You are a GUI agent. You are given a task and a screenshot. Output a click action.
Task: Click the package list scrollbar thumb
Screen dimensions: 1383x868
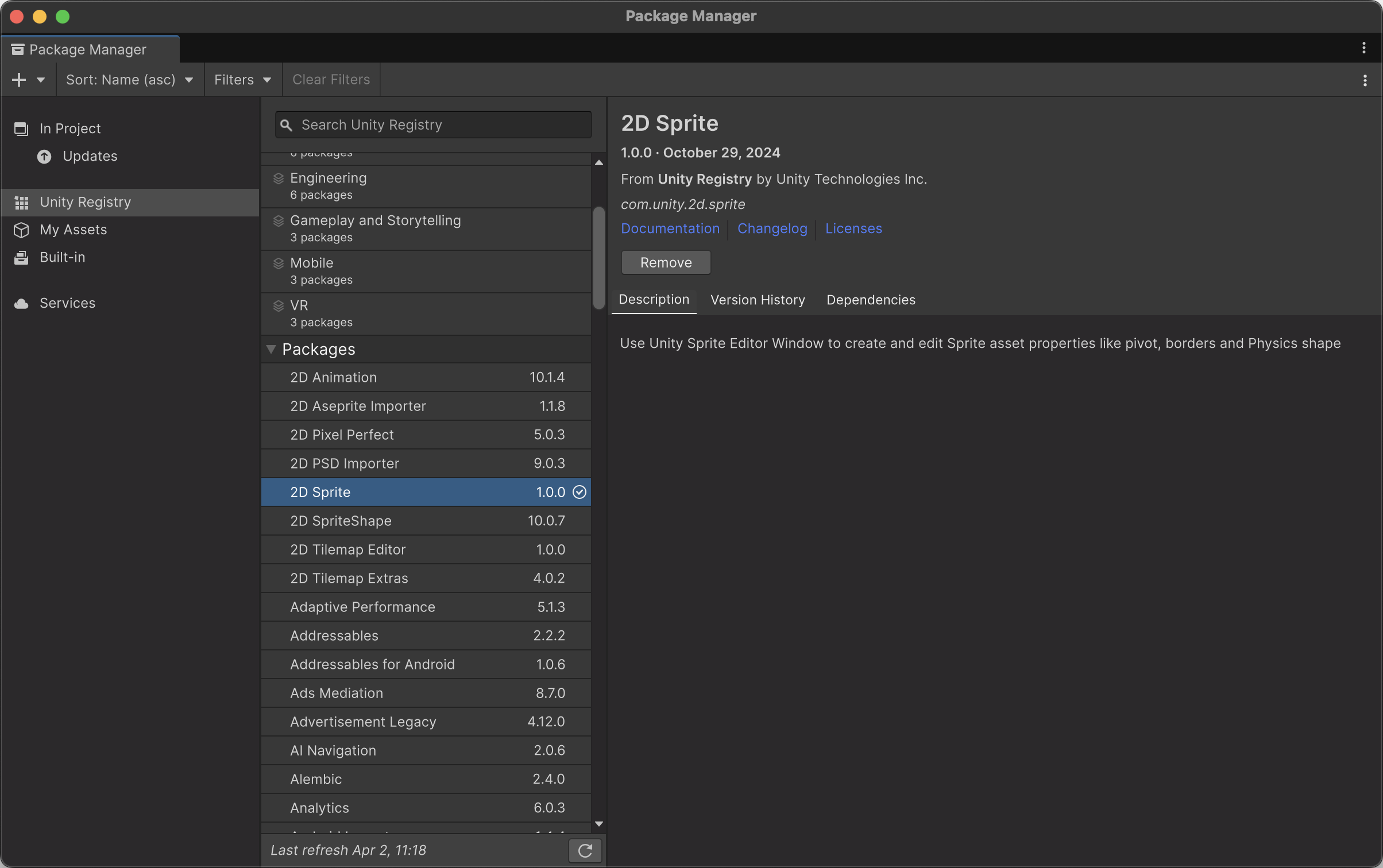click(x=598, y=258)
